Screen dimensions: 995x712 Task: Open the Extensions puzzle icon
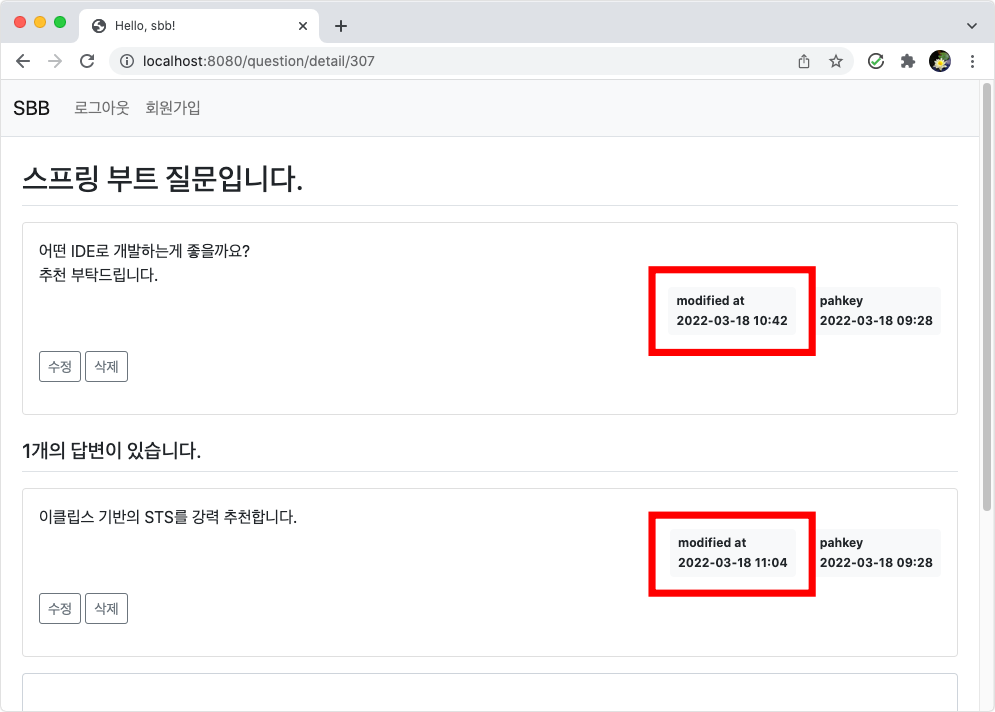pyautogui.click(x=907, y=61)
